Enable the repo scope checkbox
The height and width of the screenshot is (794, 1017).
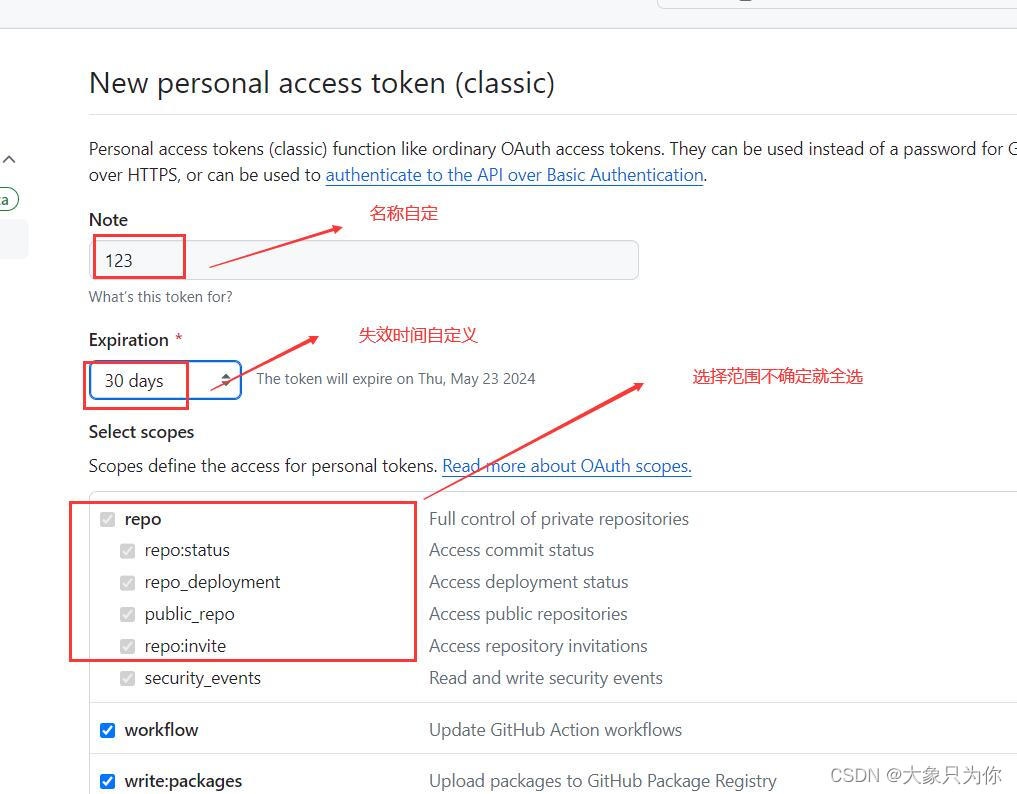pos(107,519)
